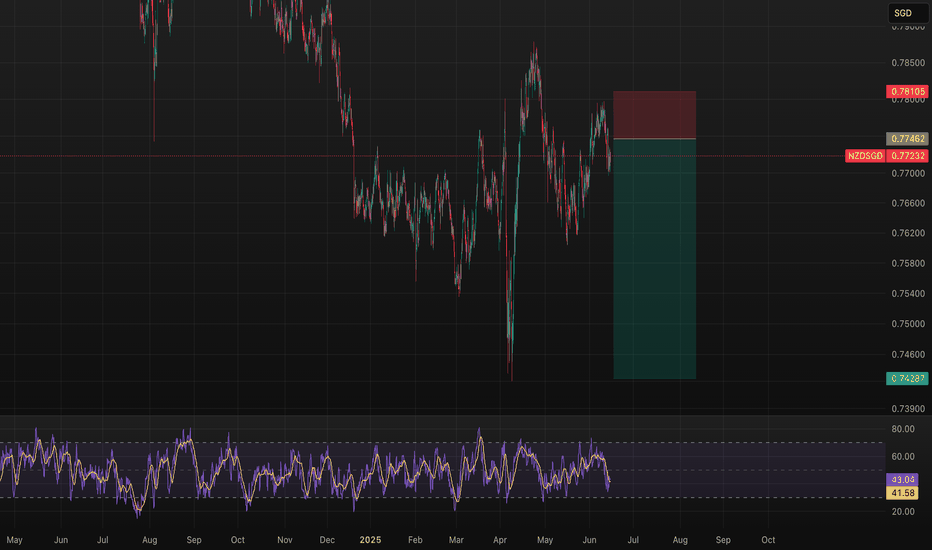932x550 pixels.
Task: Click the Feb label on the time axis
Action: click(415, 540)
